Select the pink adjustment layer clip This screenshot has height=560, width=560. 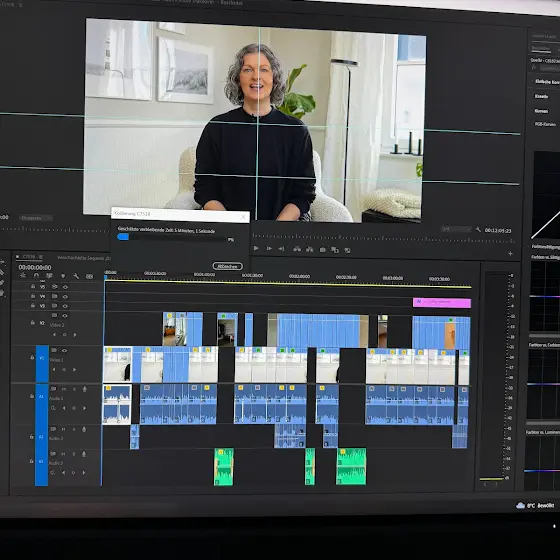point(442,302)
